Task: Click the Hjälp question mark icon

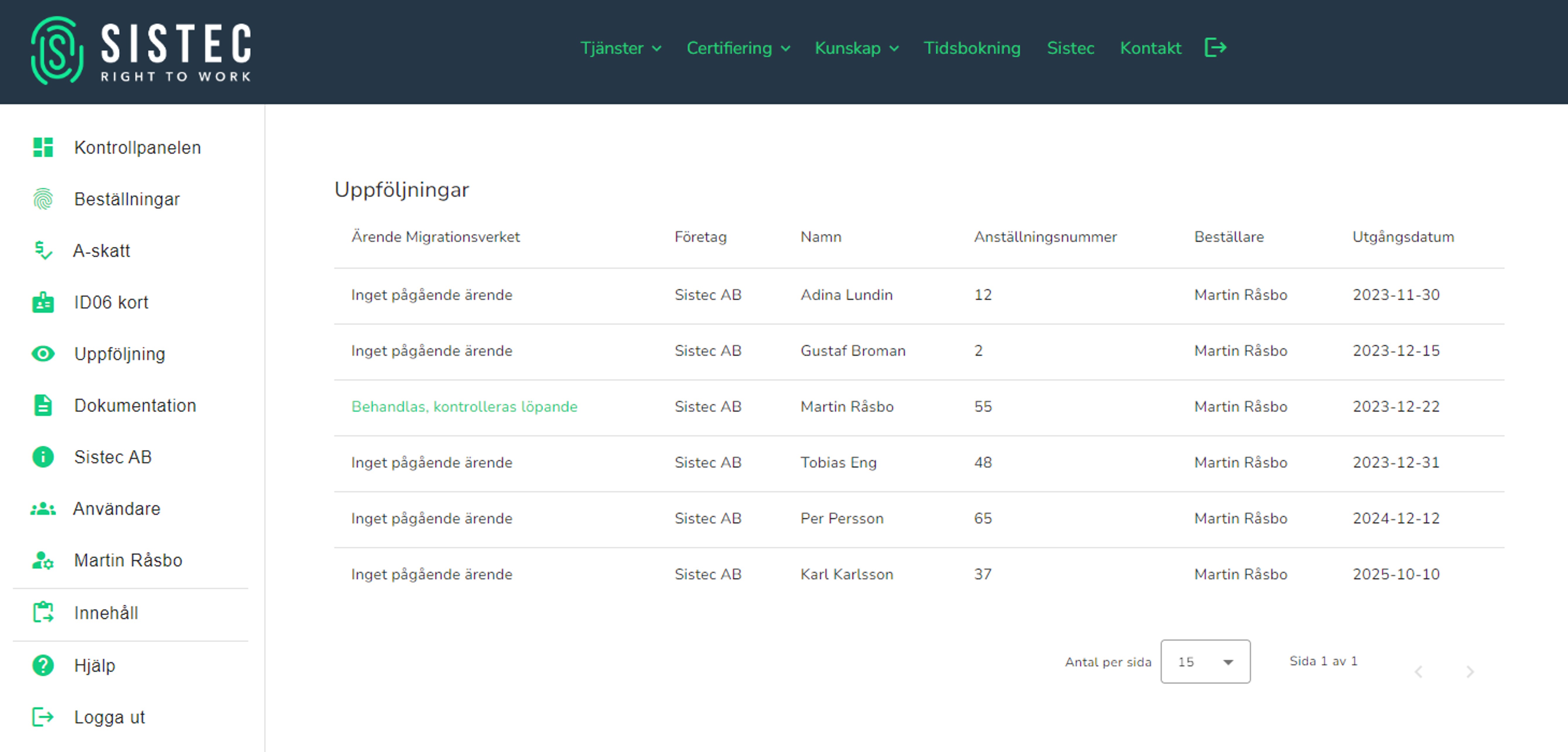Action: (x=43, y=666)
